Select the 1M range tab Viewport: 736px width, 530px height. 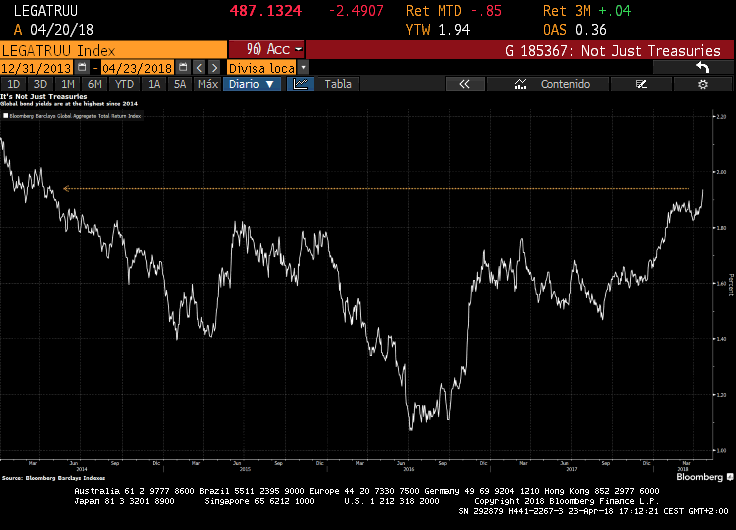point(68,84)
